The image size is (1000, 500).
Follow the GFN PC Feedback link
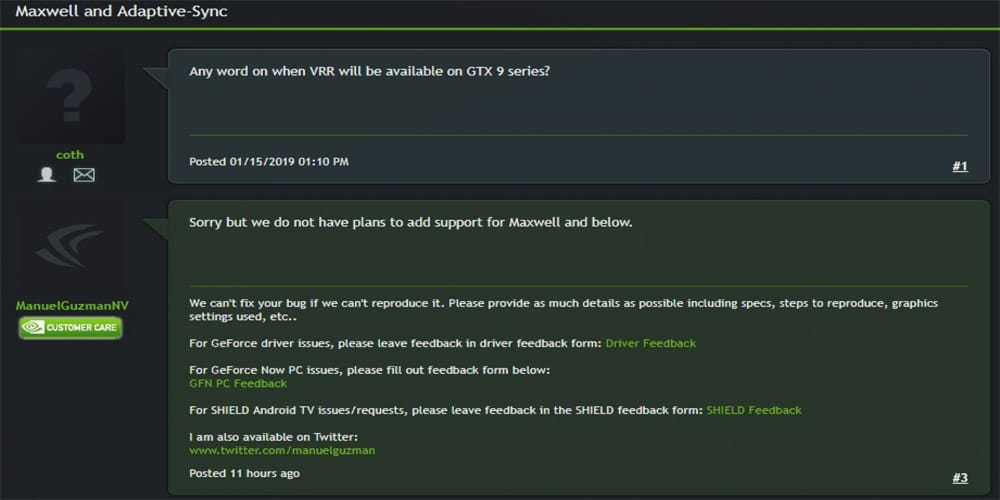[x=238, y=383]
